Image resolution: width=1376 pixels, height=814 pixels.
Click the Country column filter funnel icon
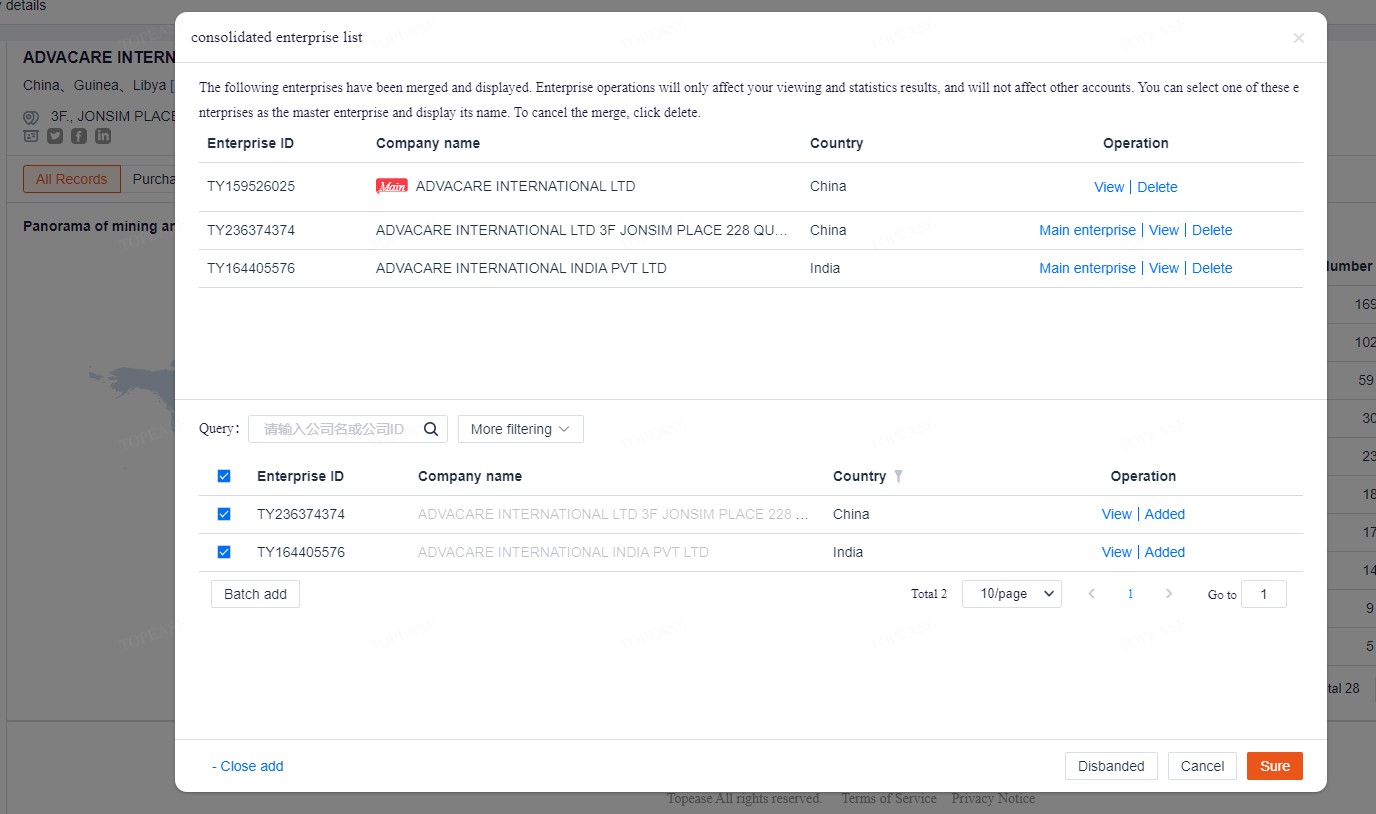point(898,476)
